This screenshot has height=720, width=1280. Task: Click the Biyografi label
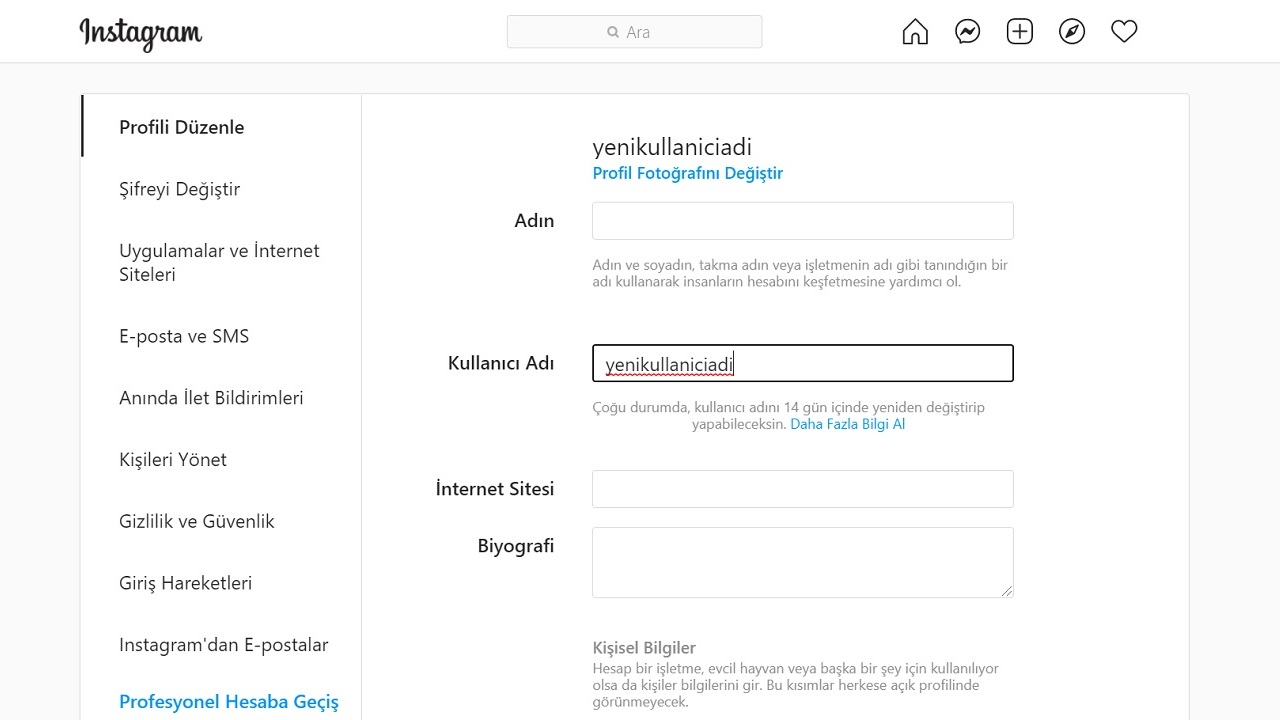coord(516,546)
